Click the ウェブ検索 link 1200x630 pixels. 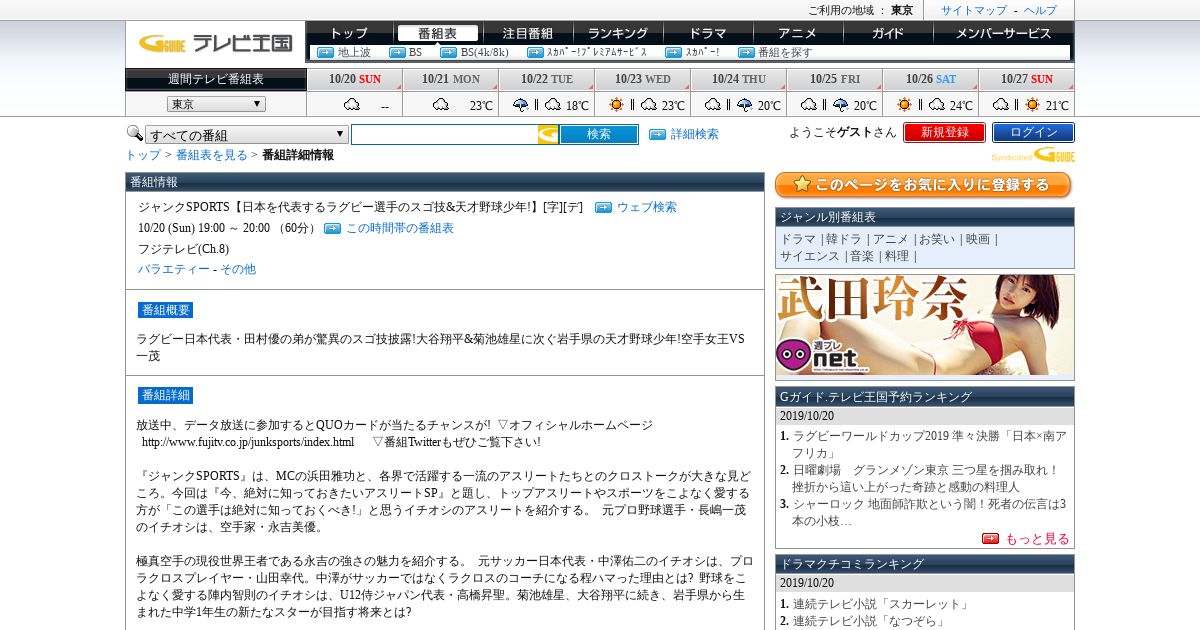pyautogui.click(x=646, y=207)
